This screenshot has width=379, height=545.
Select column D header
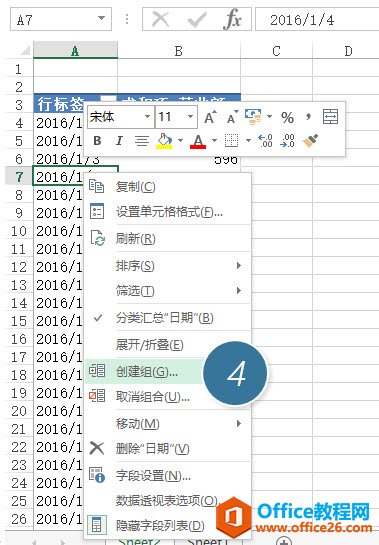[x=346, y=50]
